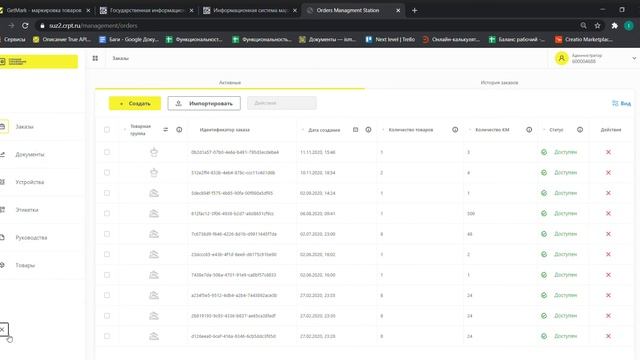
Task: Click the Импортировать button
Action: 204,104
